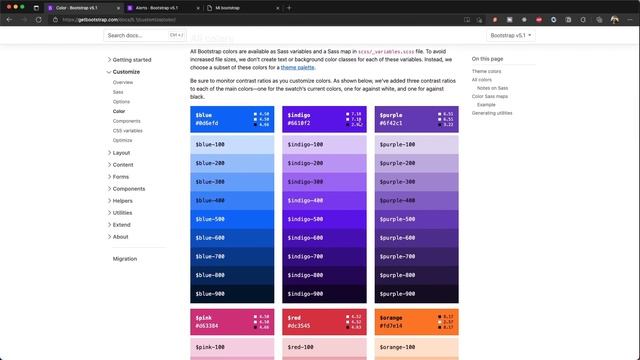Expand the Forms sidebar section
Screen dimensions: 640x360
tap(118, 177)
